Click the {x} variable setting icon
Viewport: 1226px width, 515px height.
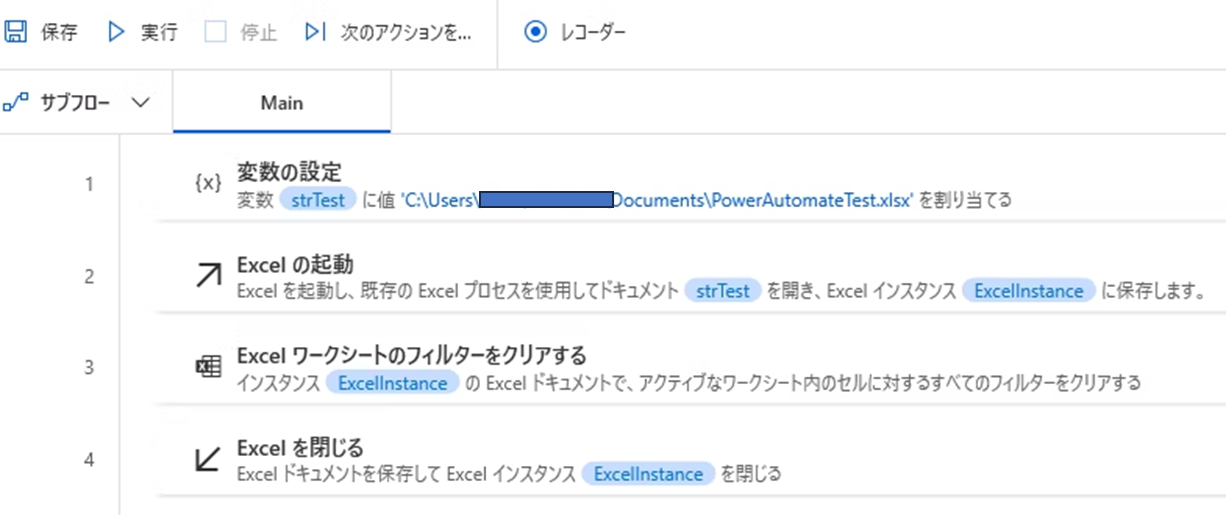pos(207,183)
